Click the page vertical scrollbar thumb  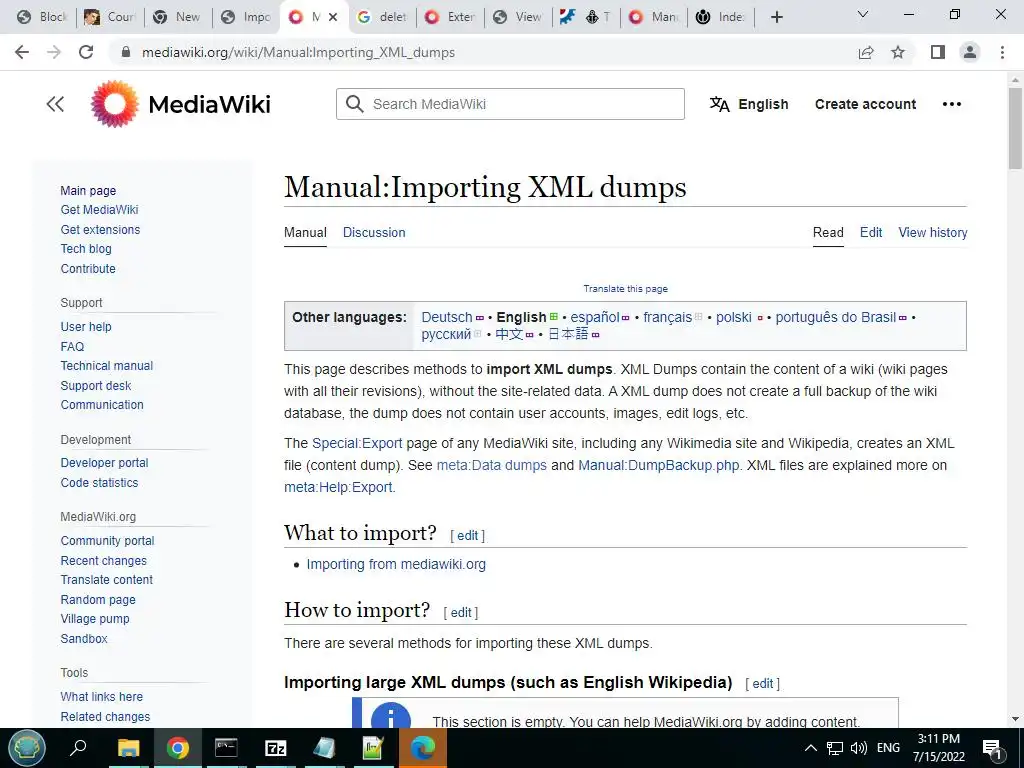tap(1015, 128)
